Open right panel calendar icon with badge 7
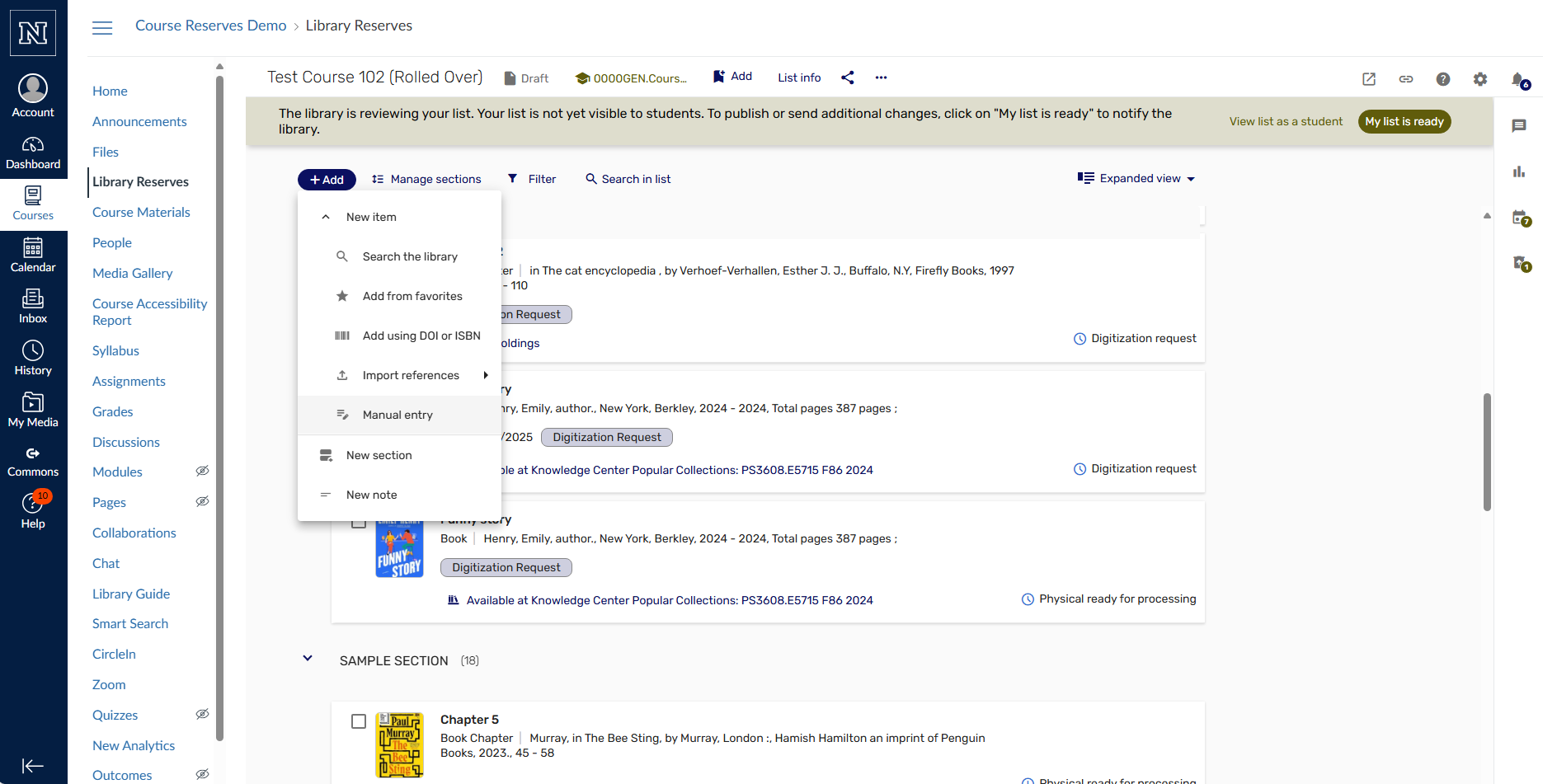This screenshot has height=784, width=1557. 1522,218
